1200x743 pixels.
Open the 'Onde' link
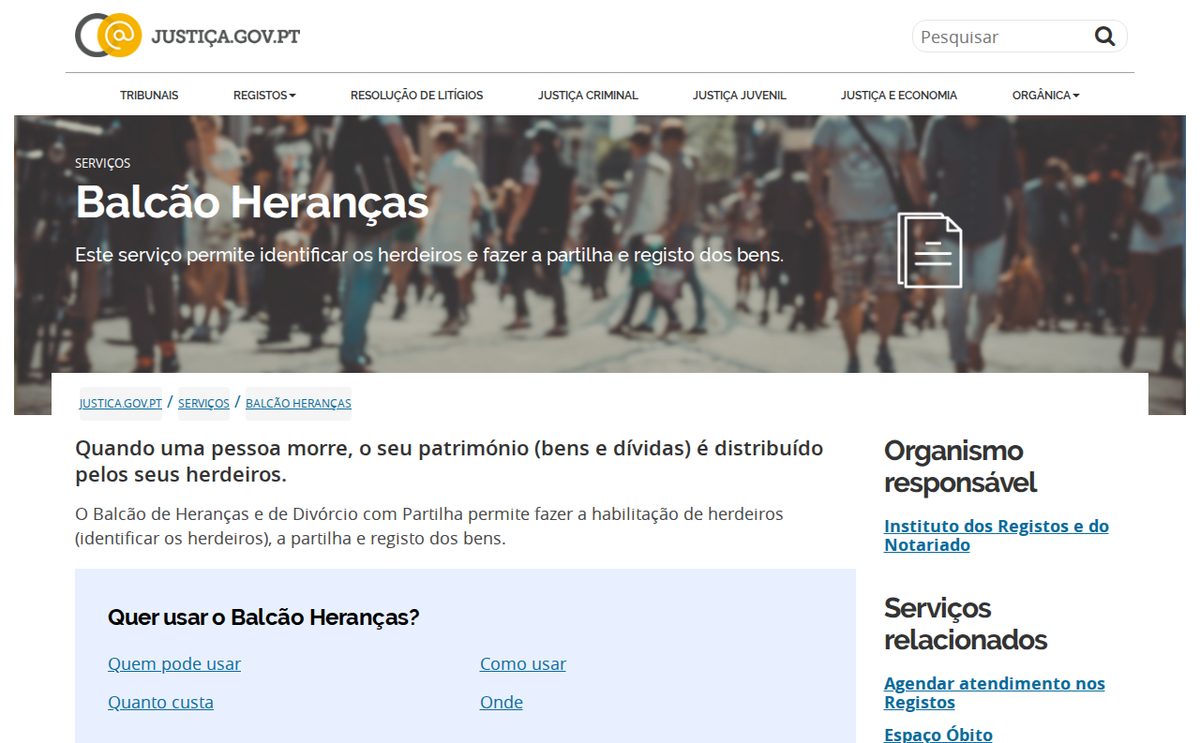pyautogui.click(x=501, y=702)
